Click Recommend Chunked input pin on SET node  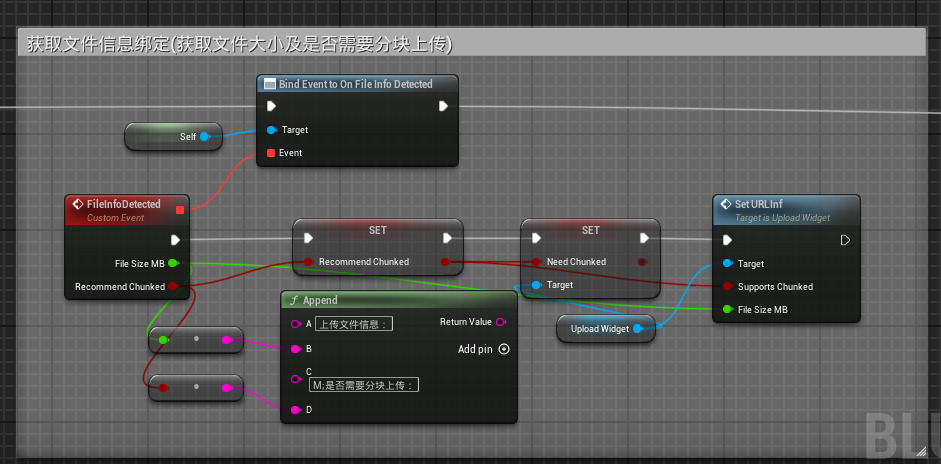pos(308,262)
